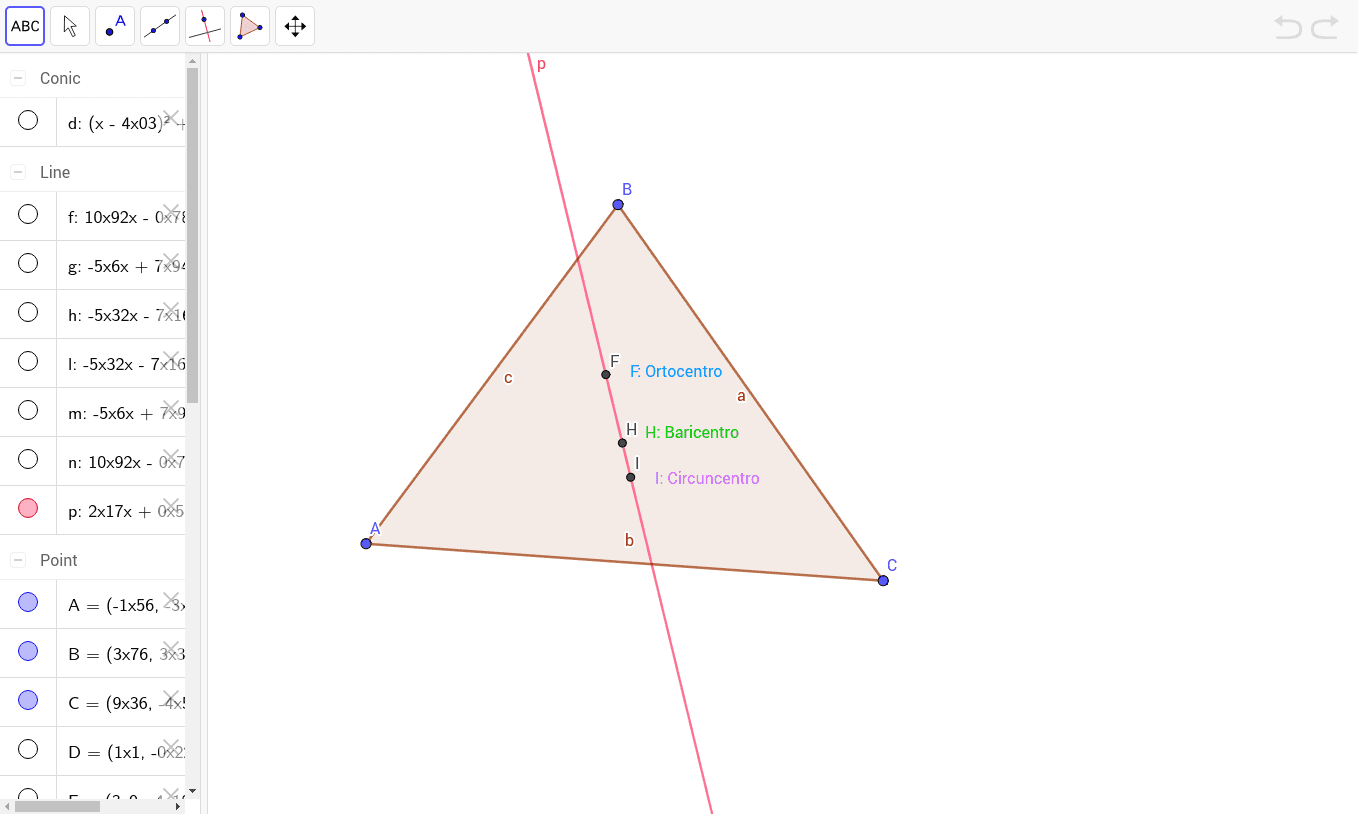The image size is (1359, 816).
Task: Delete line f with its X icon
Action: [171, 212]
